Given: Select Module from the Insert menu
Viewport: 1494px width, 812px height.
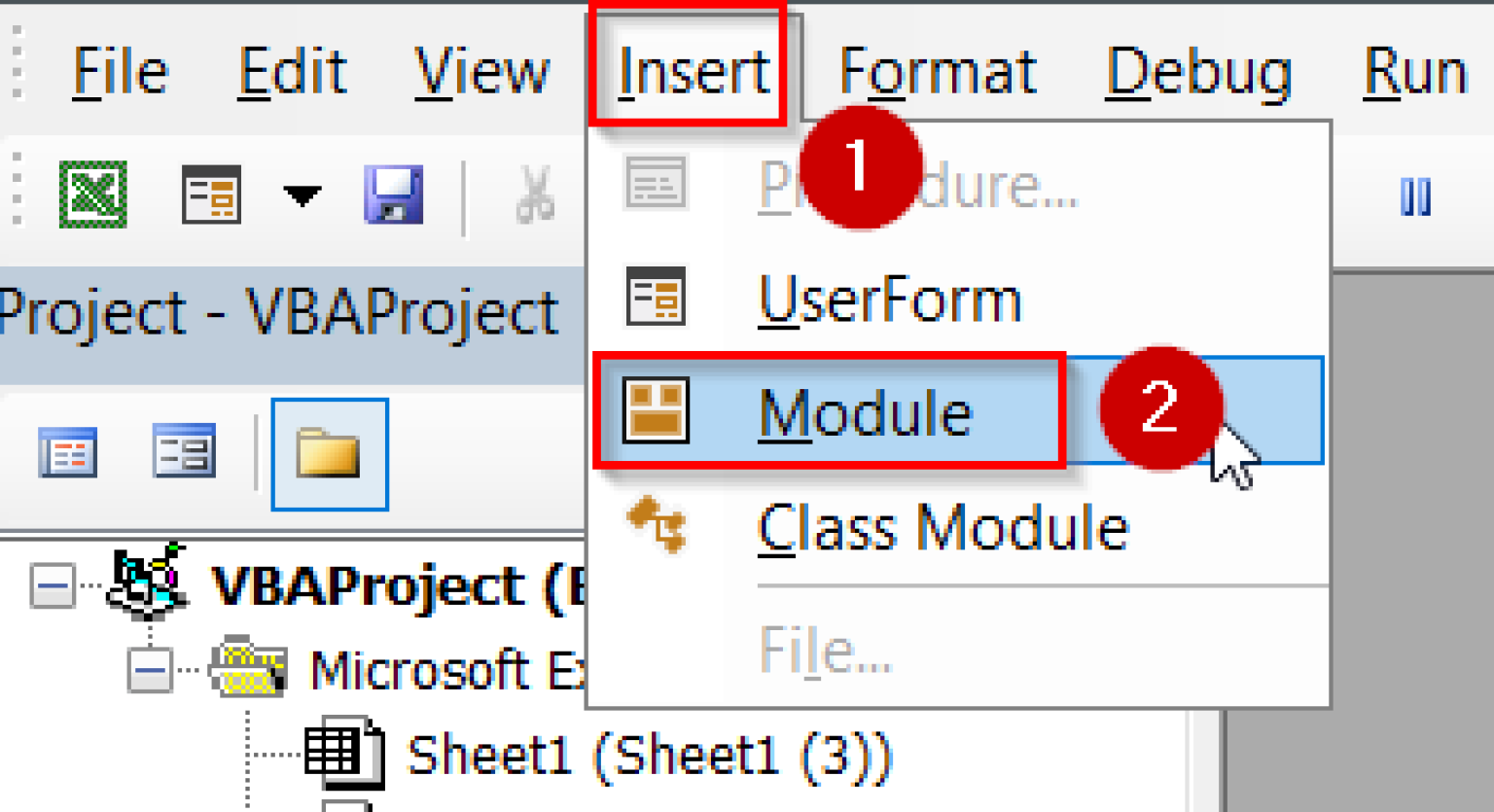Looking at the screenshot, I should 866,409.
